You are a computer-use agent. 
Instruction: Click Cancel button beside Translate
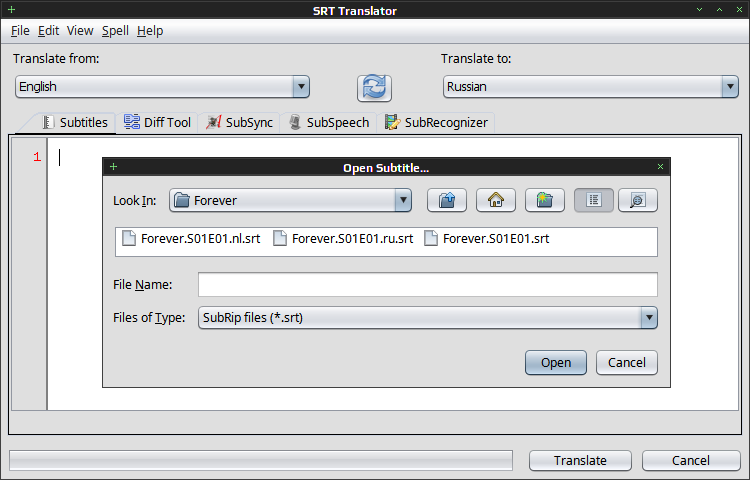click(x=691, y=460)
